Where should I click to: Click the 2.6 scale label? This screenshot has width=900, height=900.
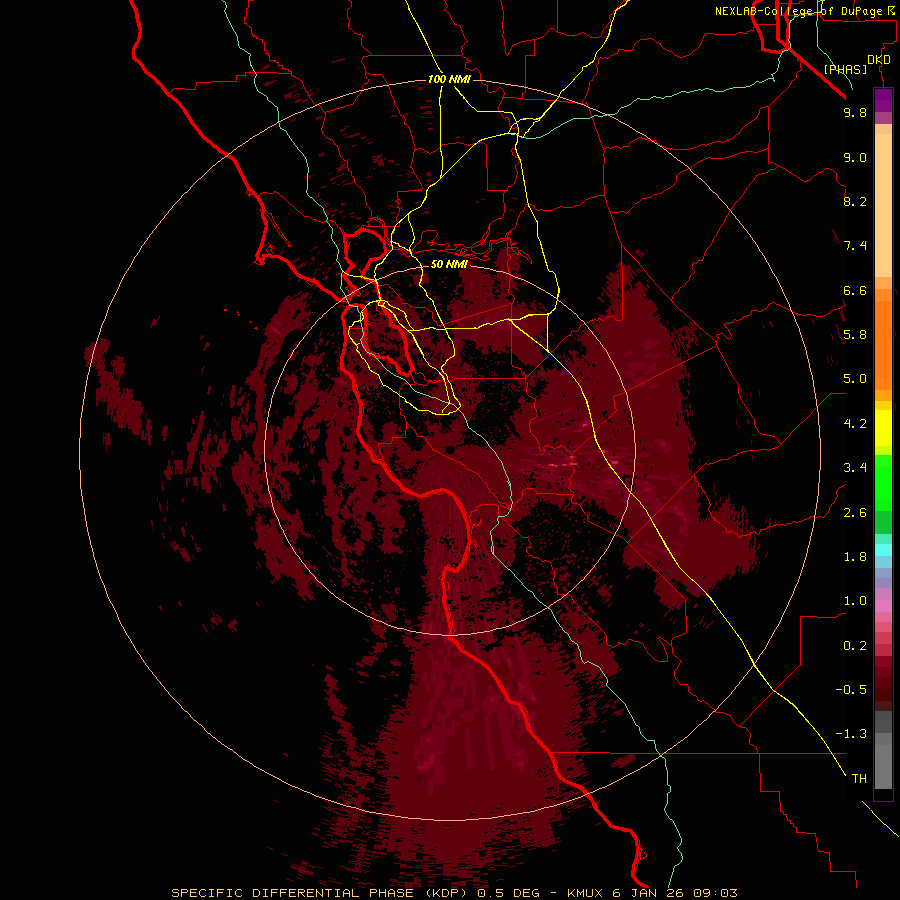(x=855, y=513)
